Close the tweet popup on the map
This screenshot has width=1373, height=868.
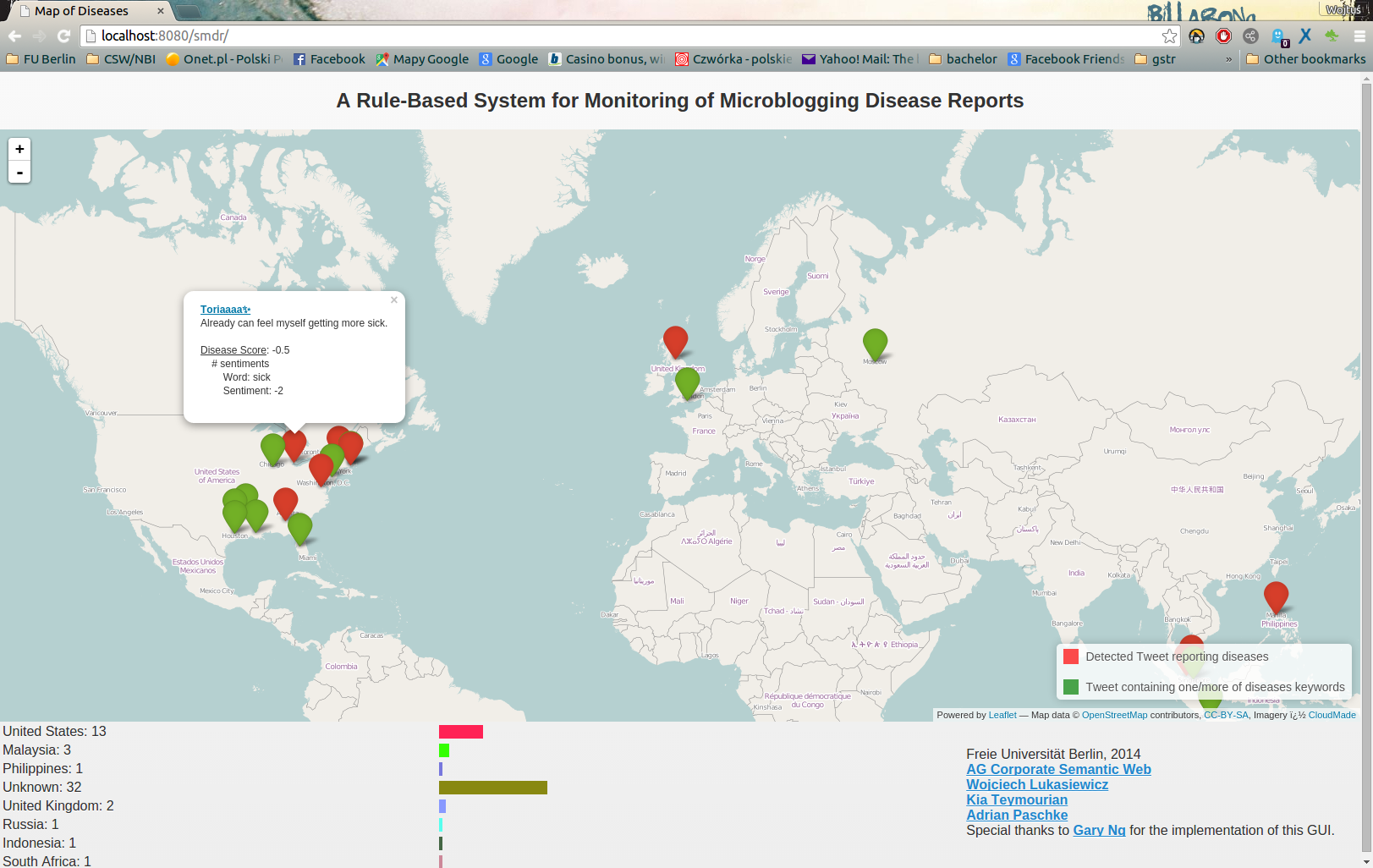click(393, 300)
